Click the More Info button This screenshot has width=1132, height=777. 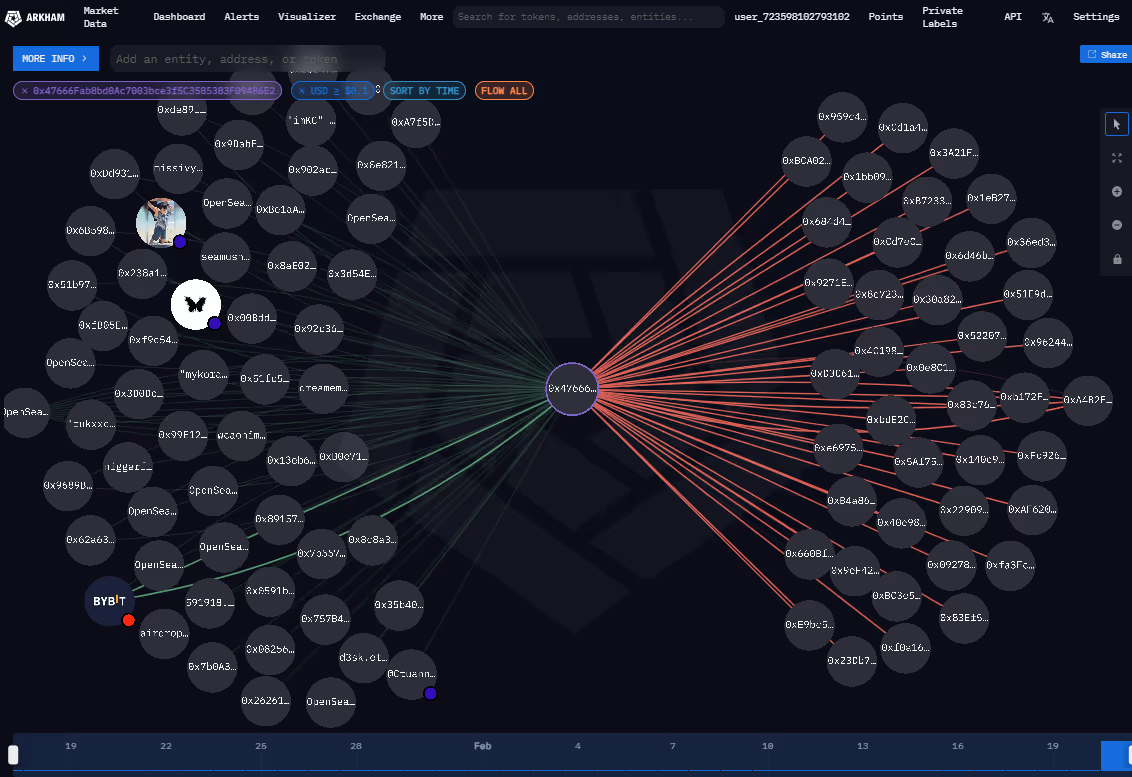point(56,58)
